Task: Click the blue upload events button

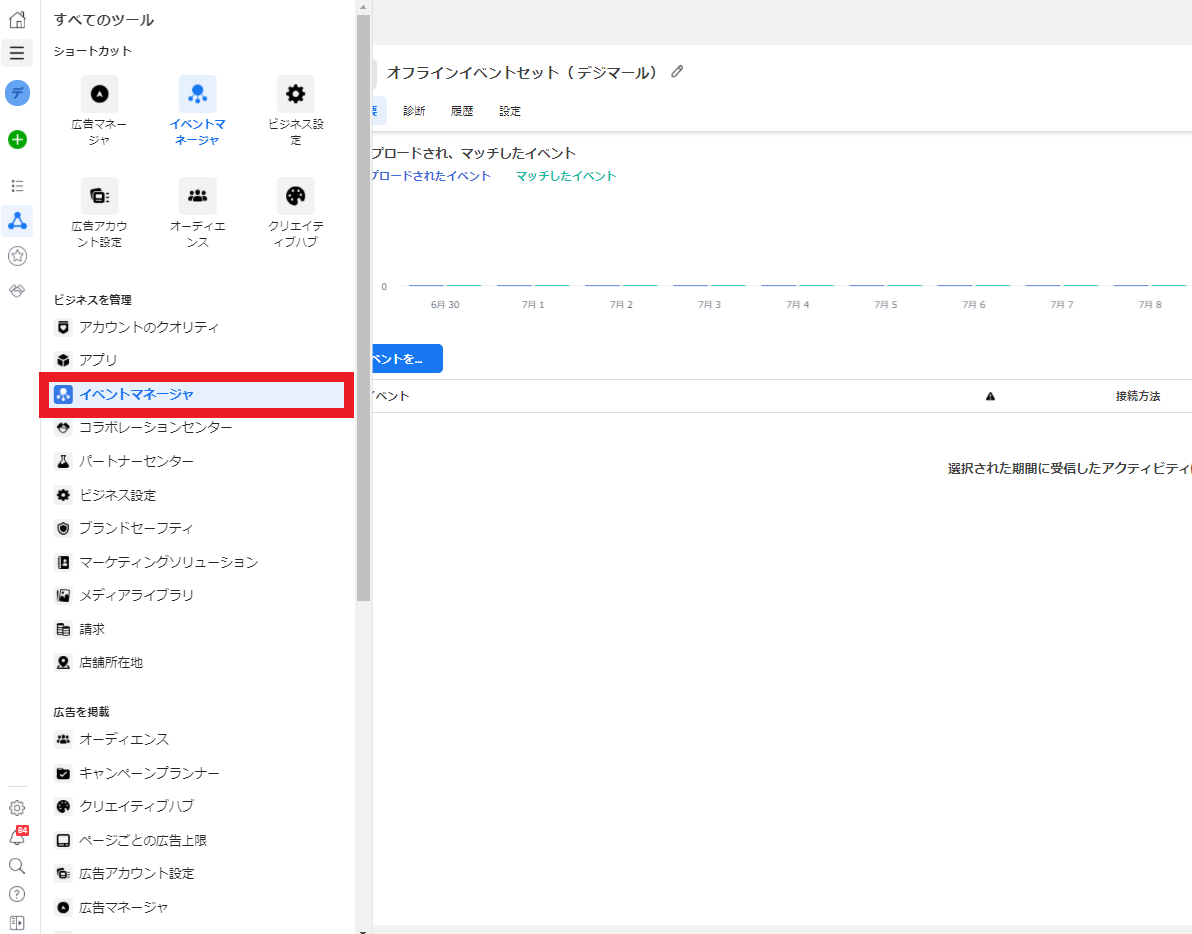Action: (407, 359)
